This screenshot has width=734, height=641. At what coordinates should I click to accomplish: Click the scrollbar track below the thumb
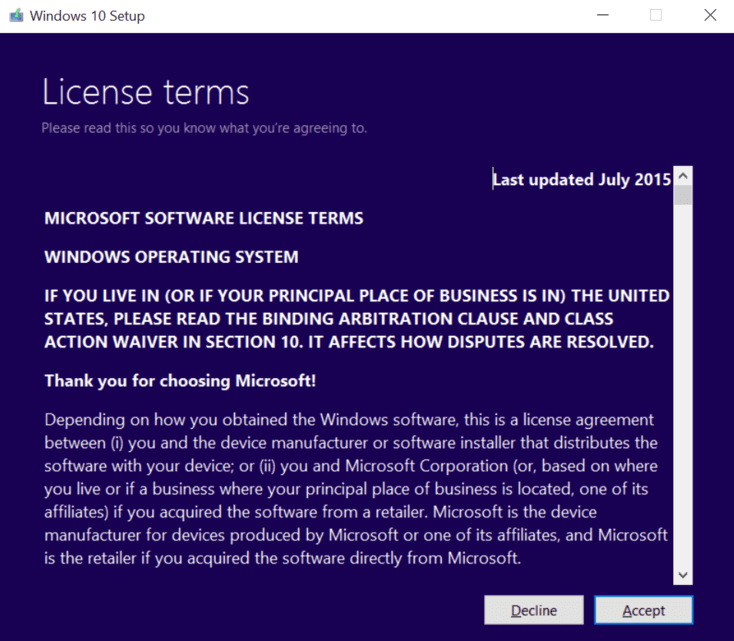[x=683, y=384]
